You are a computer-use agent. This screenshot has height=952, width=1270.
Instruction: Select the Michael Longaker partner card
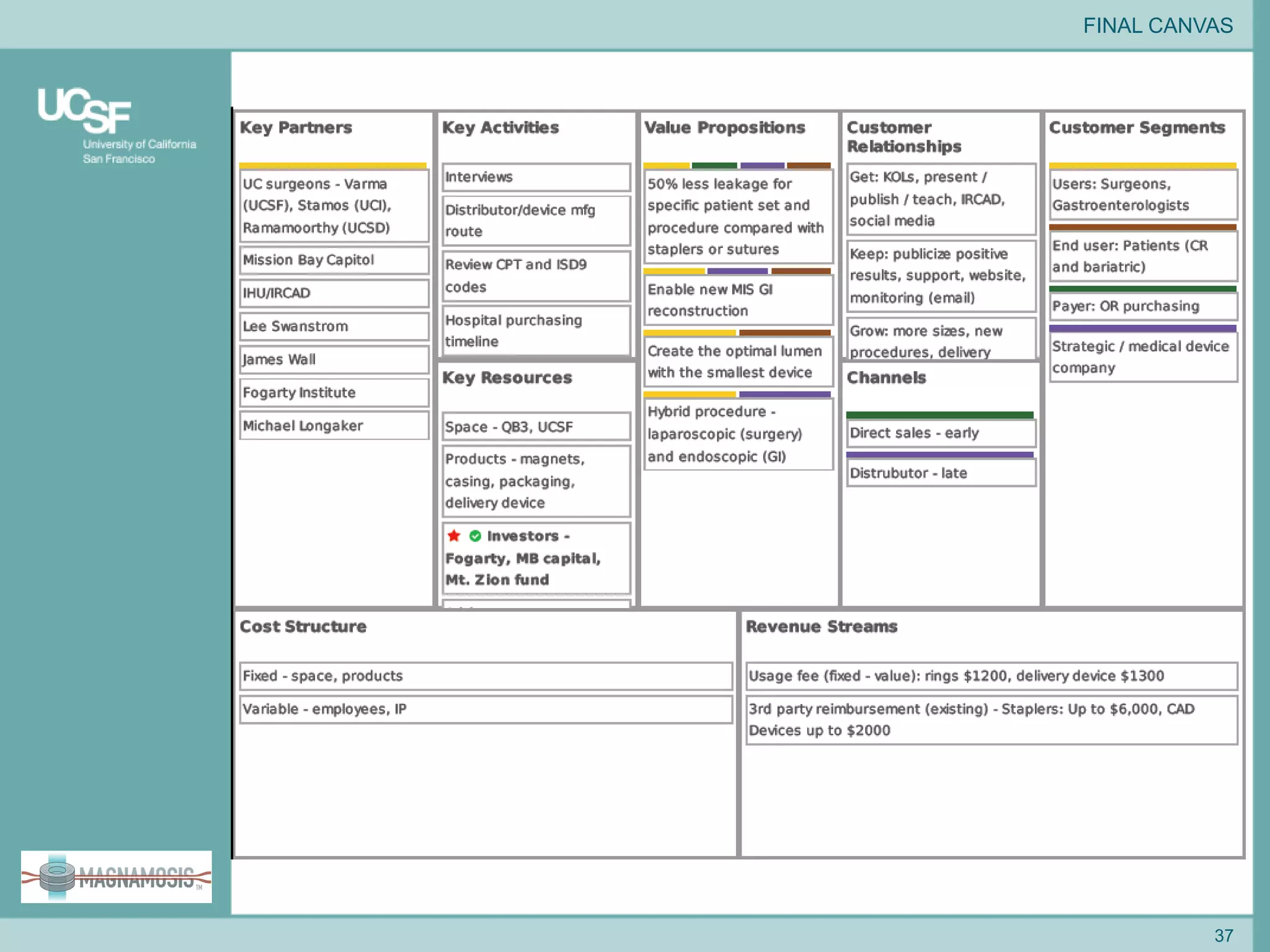[334, 426]
